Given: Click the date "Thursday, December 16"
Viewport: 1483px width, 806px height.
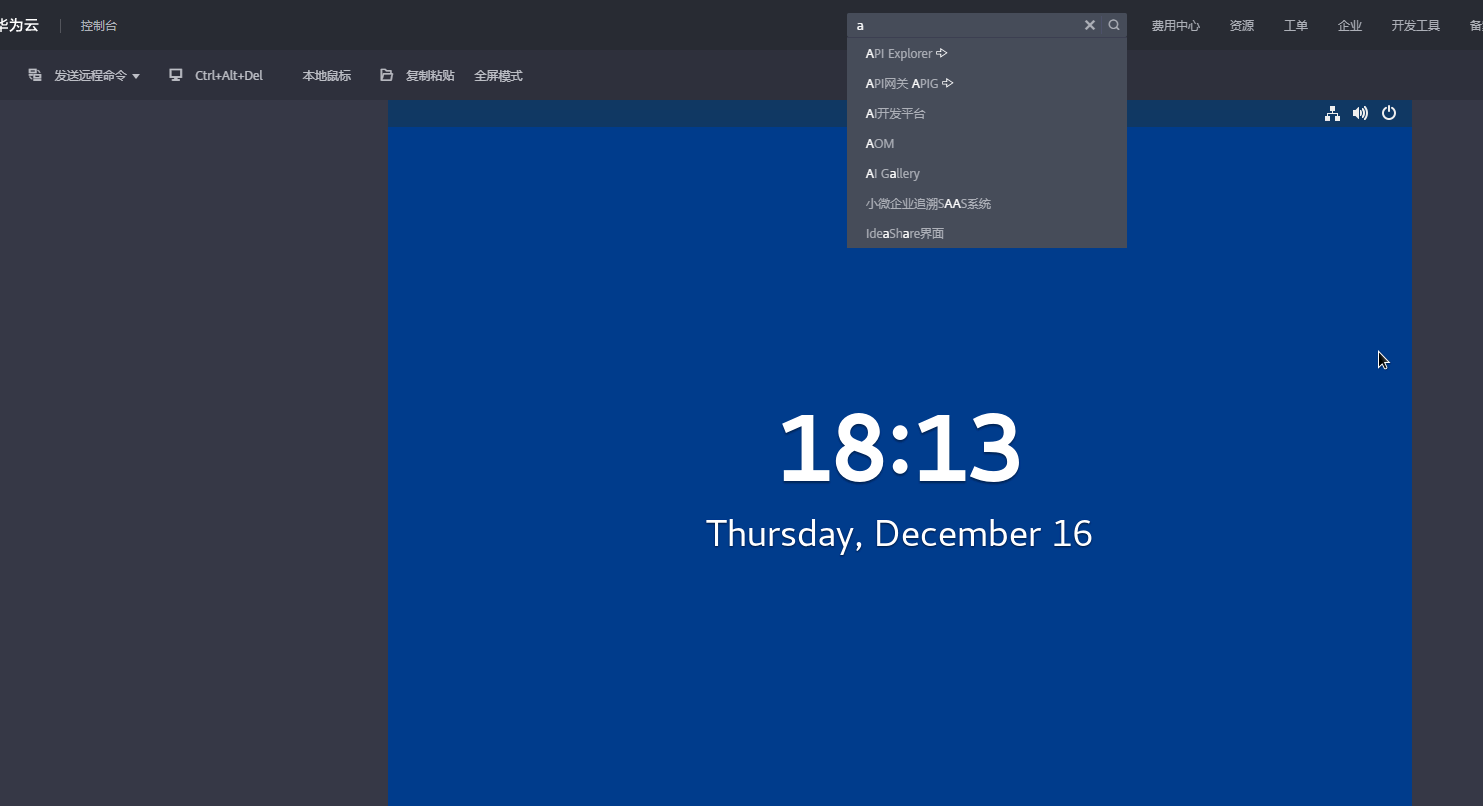Looking at the screenshot, I should pyautogui.click(x=899, y=533).
